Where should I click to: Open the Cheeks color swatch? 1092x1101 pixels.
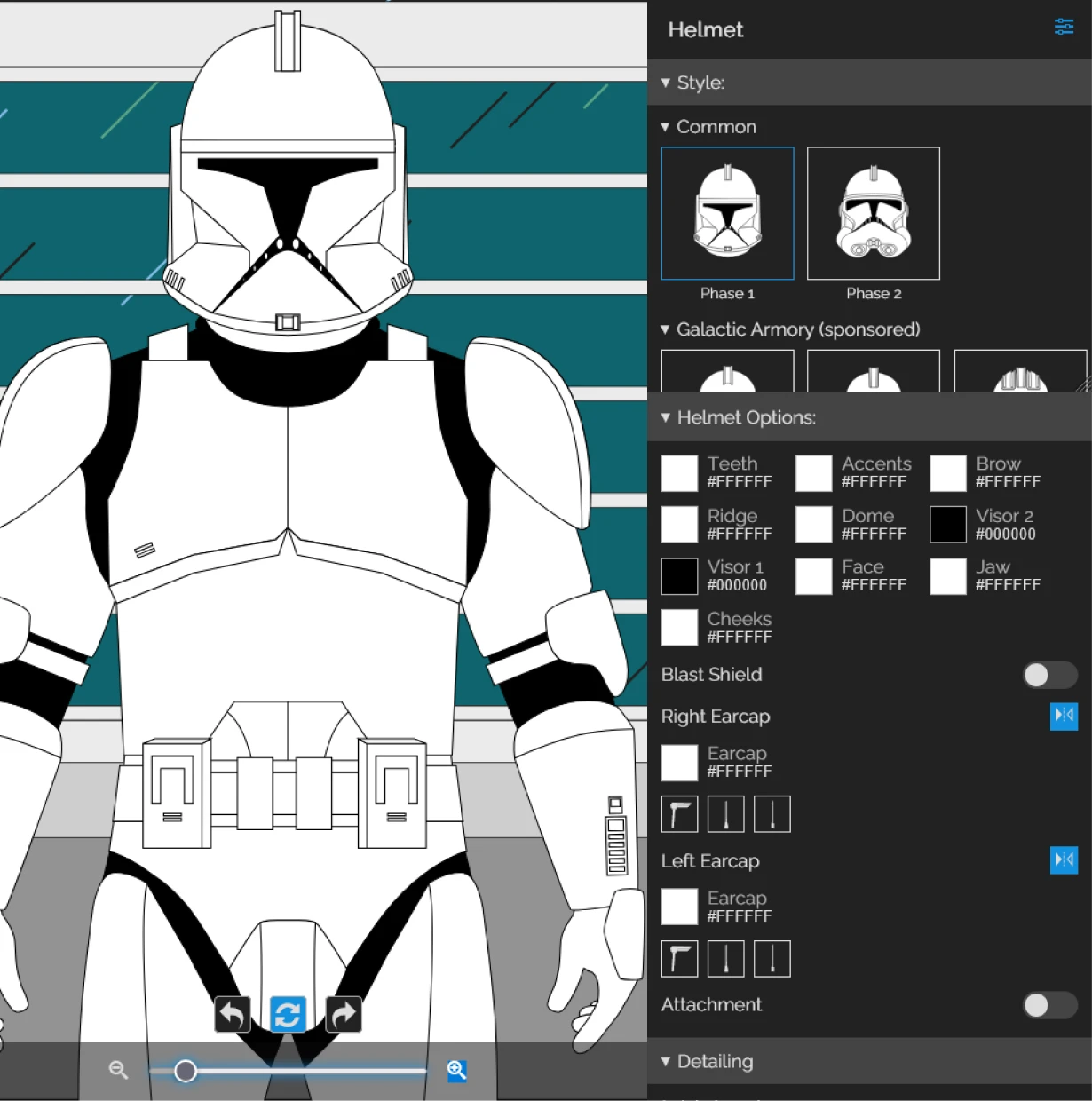(x=680, y=628)
